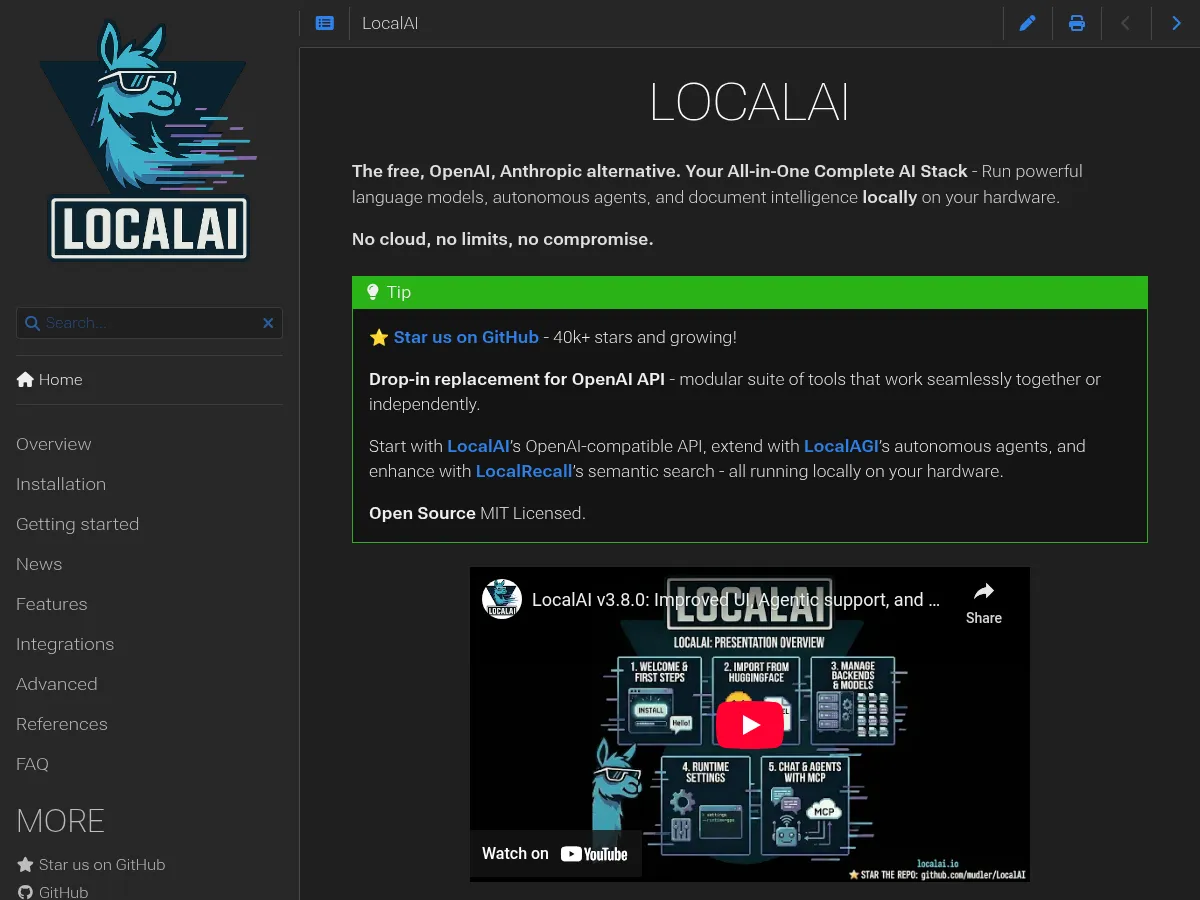Click the LocalAI llama logo
The height and width of the screenshot is (900, 1200).
(148, 140)
